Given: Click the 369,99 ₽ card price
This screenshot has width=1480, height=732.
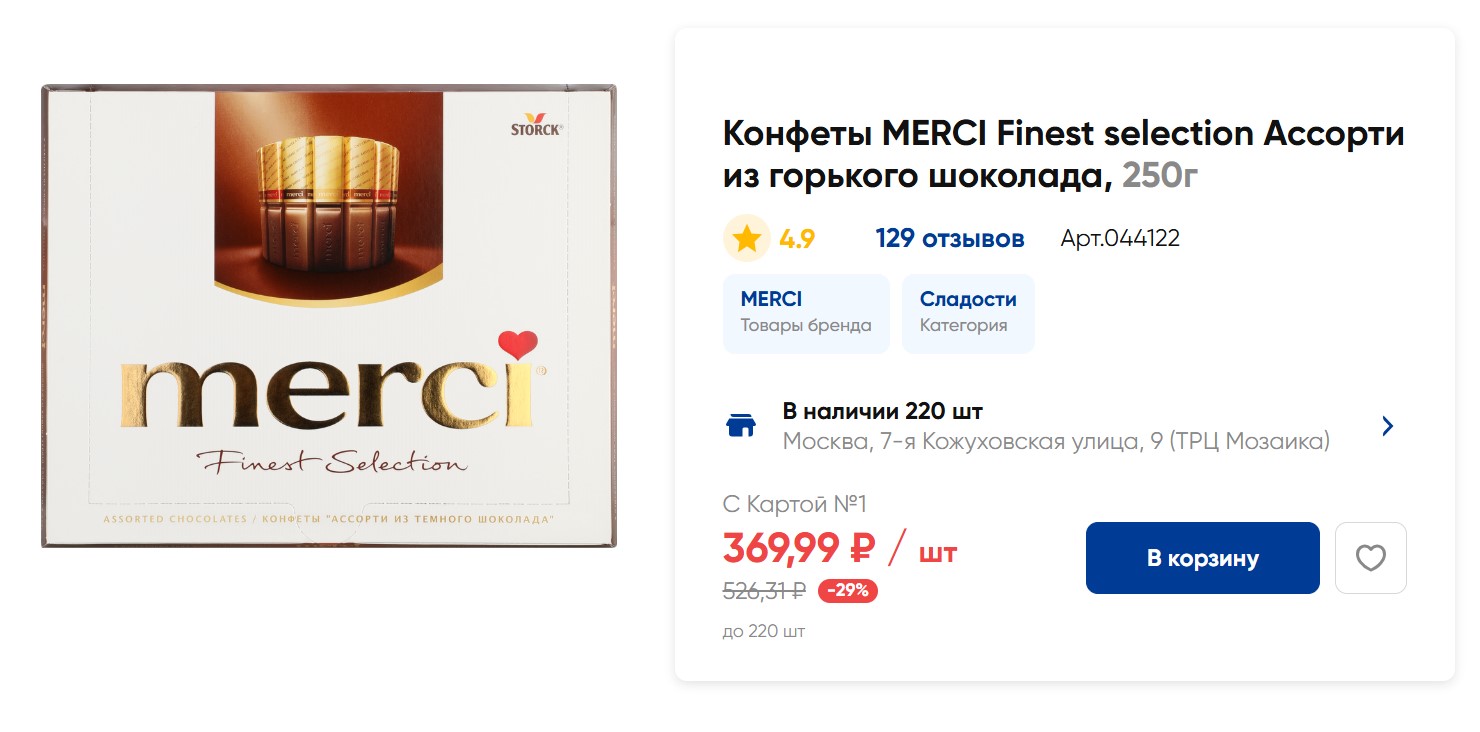Looking at the screenshot, I should click(798, 549).
